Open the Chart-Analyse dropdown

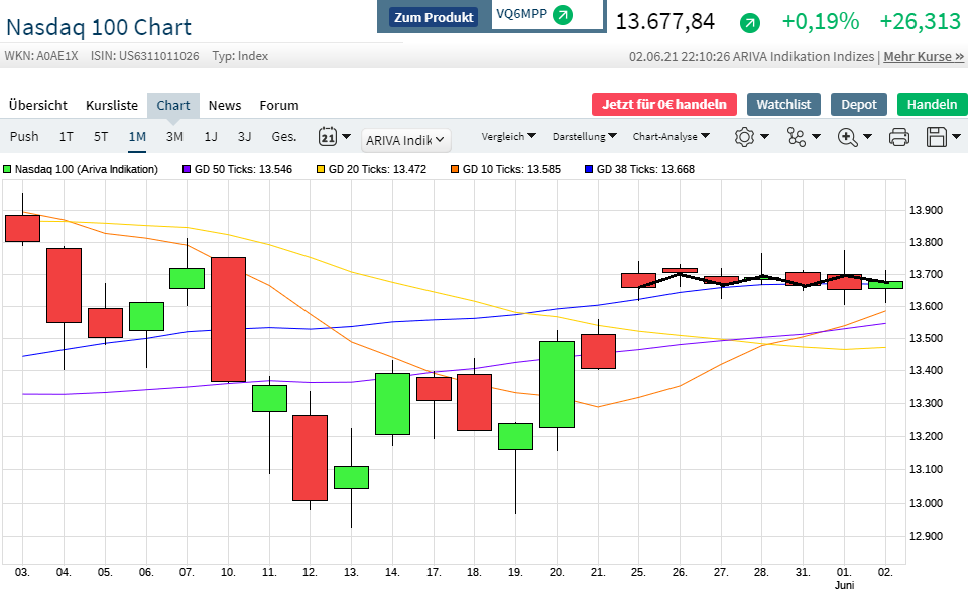click(x=671, y=136)
